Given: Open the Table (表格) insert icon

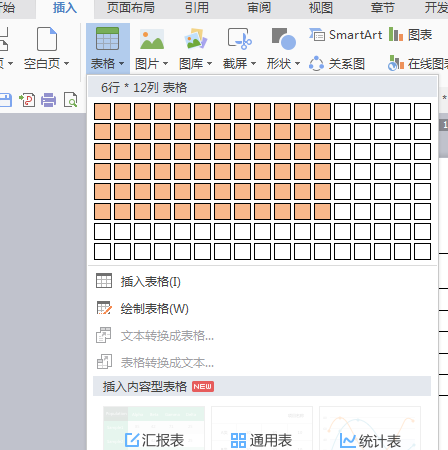Looking at the screenshot, I should pos(107,39).
